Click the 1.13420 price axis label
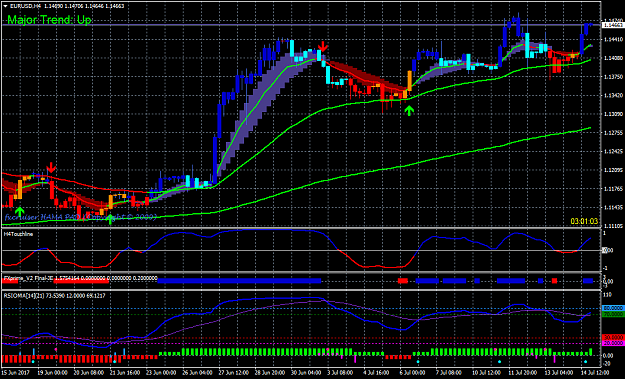The image size is (625, 379). (x=613, y=96)
